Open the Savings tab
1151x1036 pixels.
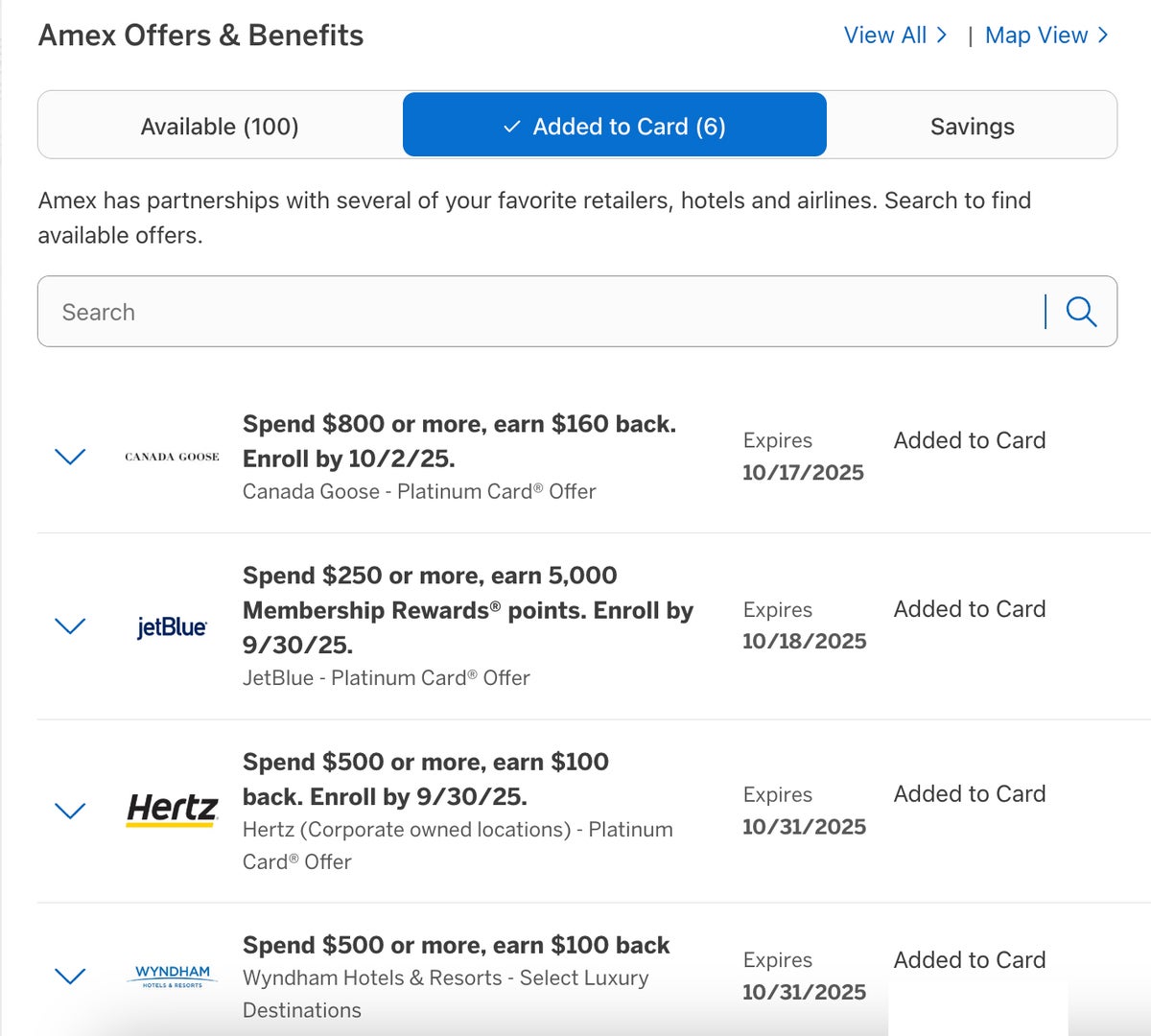(x=972, y=126)
